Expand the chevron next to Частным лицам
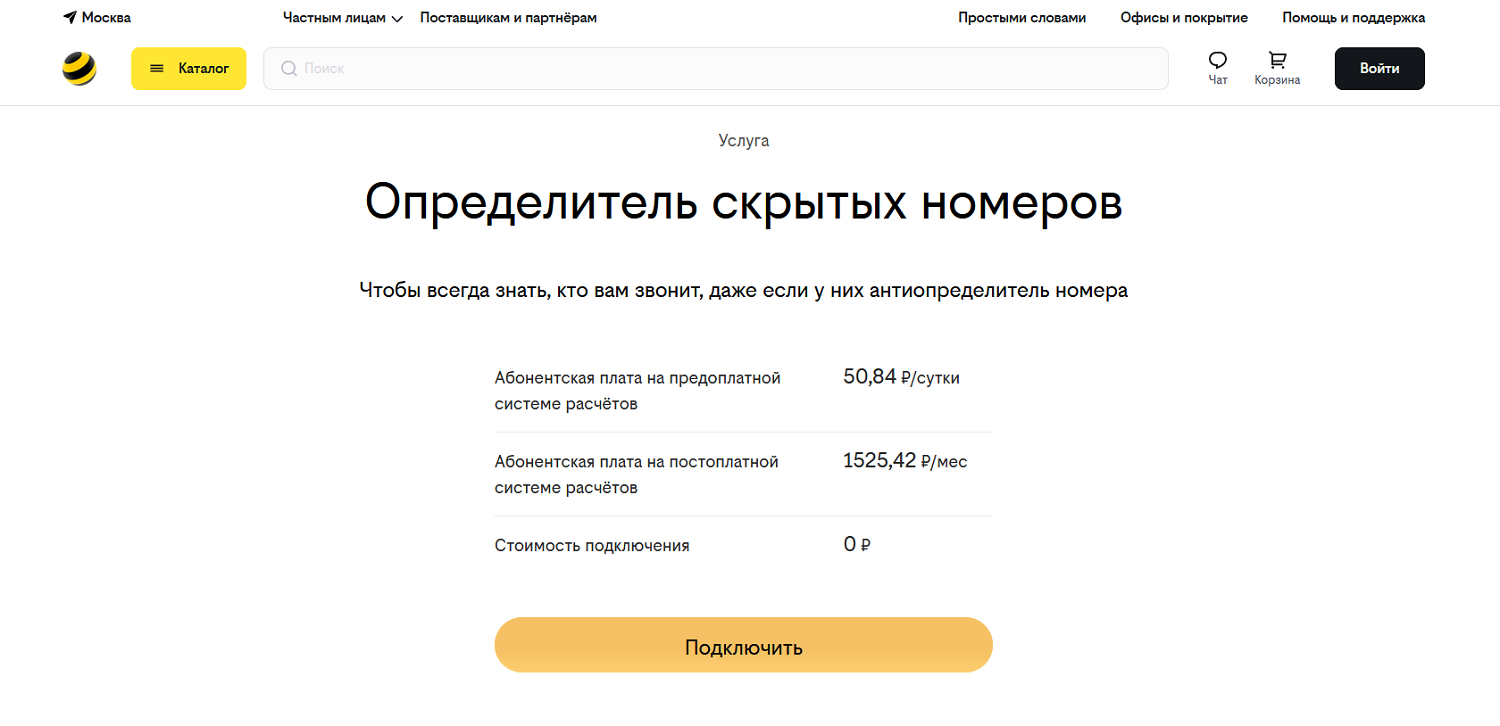The width and height of the screenshot is (1500, 726). point(397,19)
